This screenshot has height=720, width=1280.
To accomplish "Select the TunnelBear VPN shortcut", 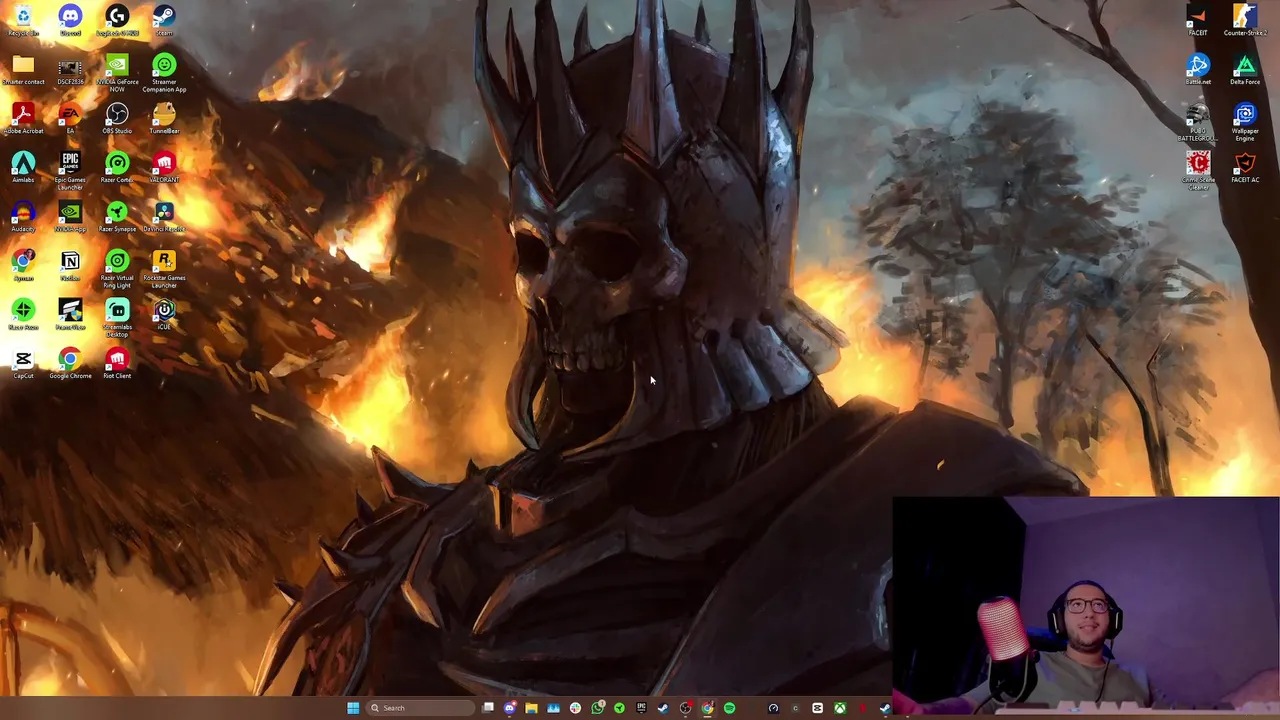I will tap(164, 120).
